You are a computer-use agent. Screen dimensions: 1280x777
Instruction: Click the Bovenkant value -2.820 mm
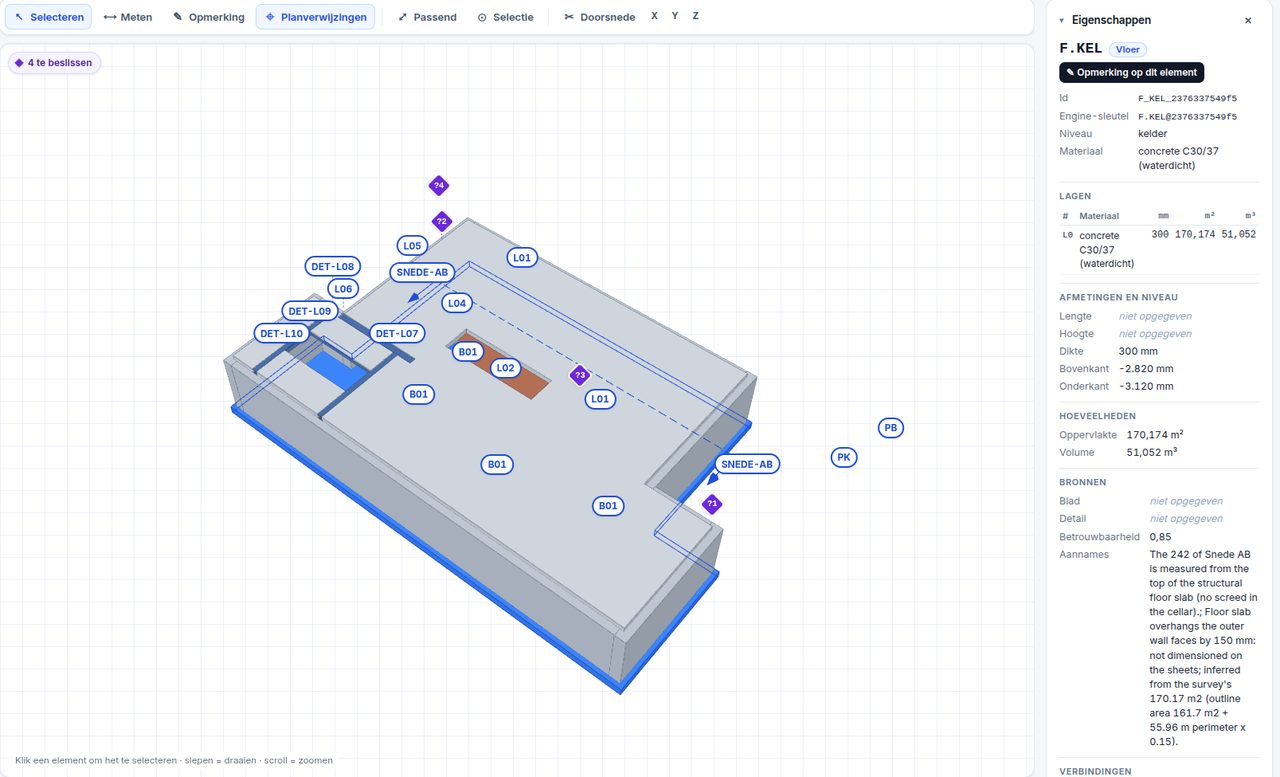tap(1146, 369)
